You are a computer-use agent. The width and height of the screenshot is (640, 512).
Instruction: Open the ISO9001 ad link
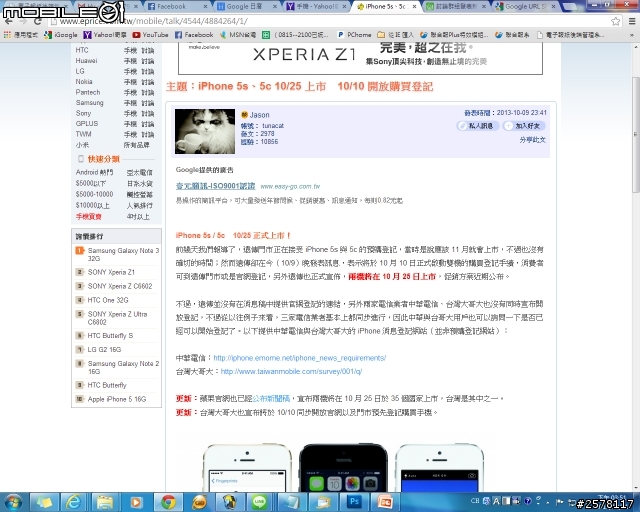216,186
